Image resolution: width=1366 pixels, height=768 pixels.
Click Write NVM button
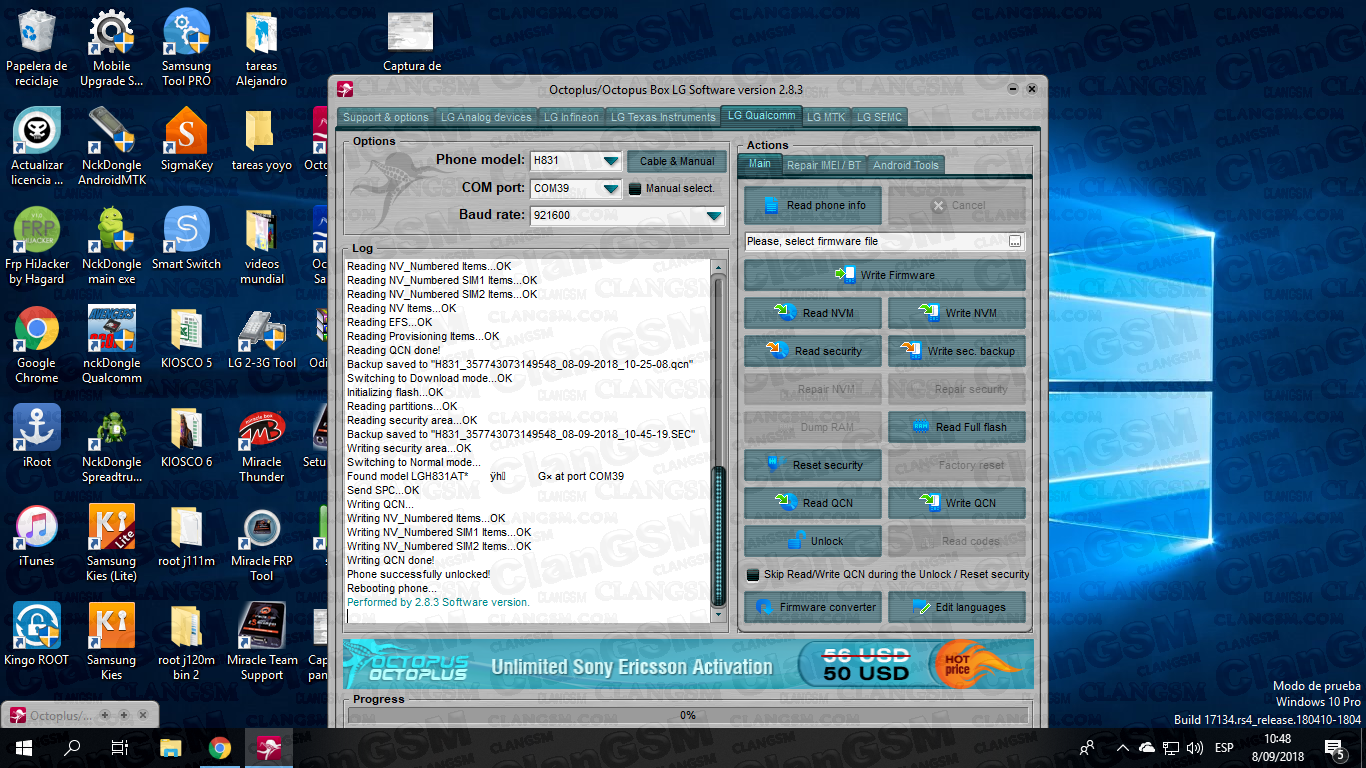957,313
